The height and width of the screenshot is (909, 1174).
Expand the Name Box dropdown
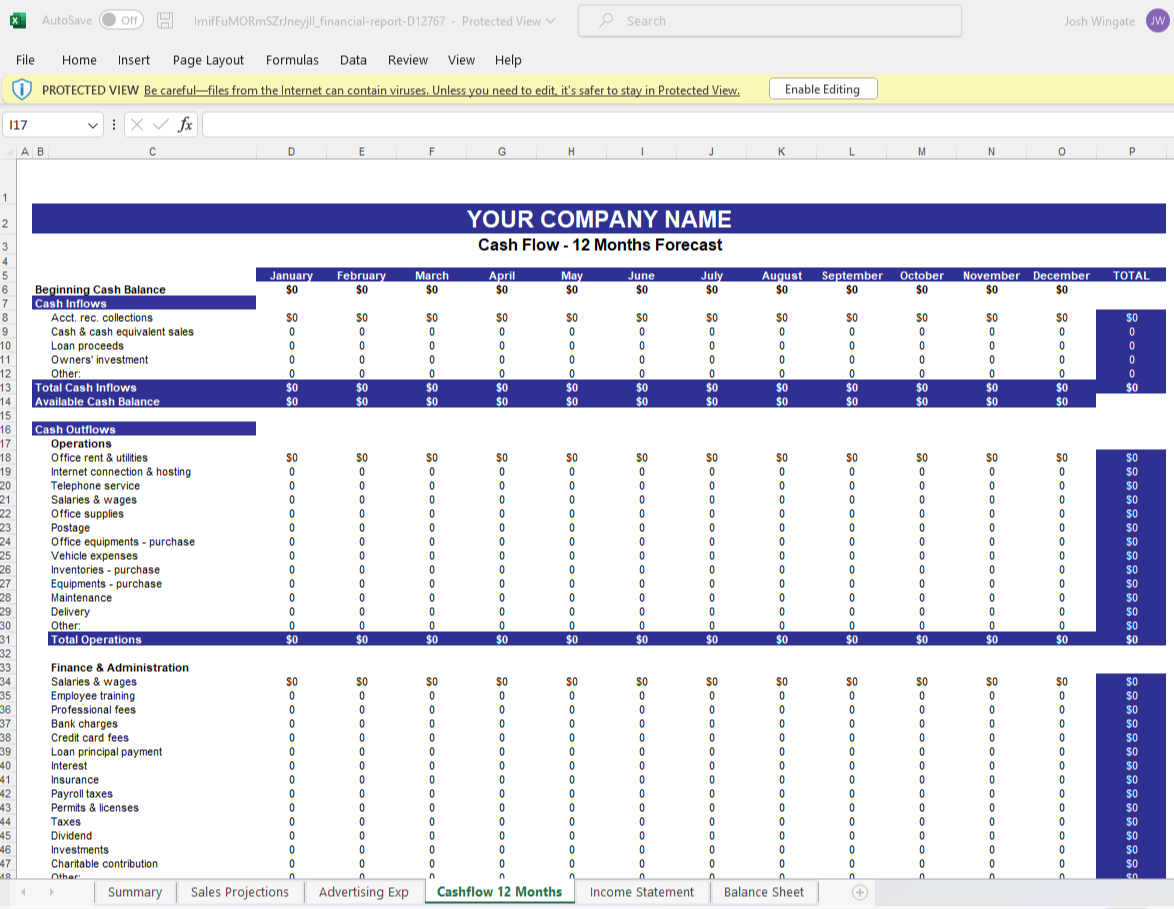[94, 125]
